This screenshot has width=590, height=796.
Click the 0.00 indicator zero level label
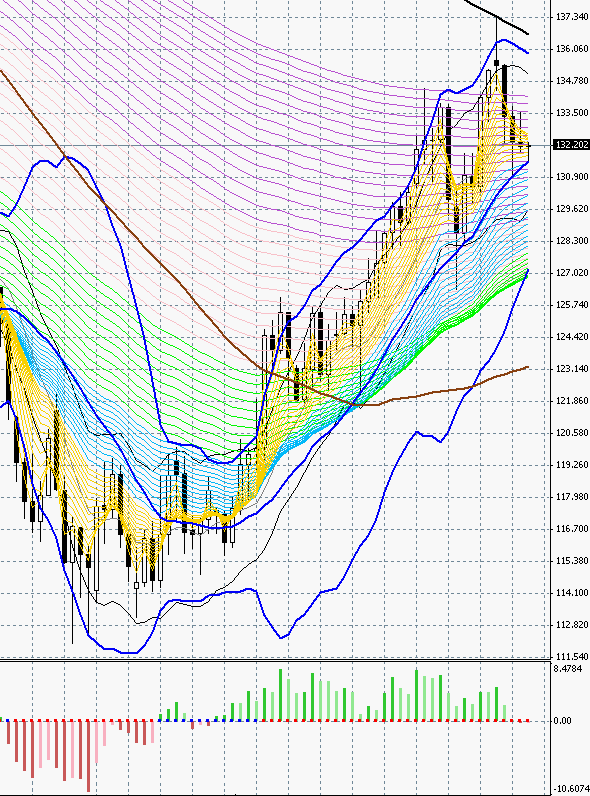562,721
